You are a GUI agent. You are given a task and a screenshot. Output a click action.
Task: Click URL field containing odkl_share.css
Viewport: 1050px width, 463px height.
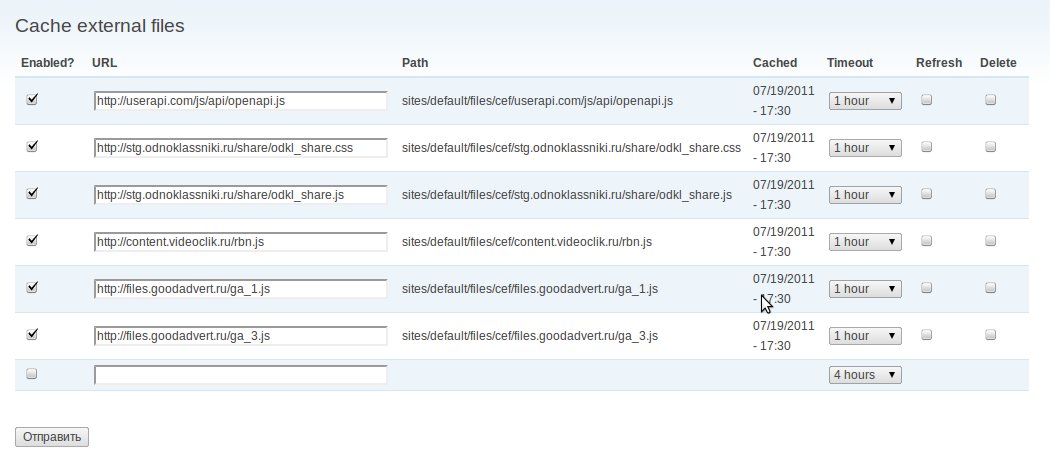click(240, 147)
